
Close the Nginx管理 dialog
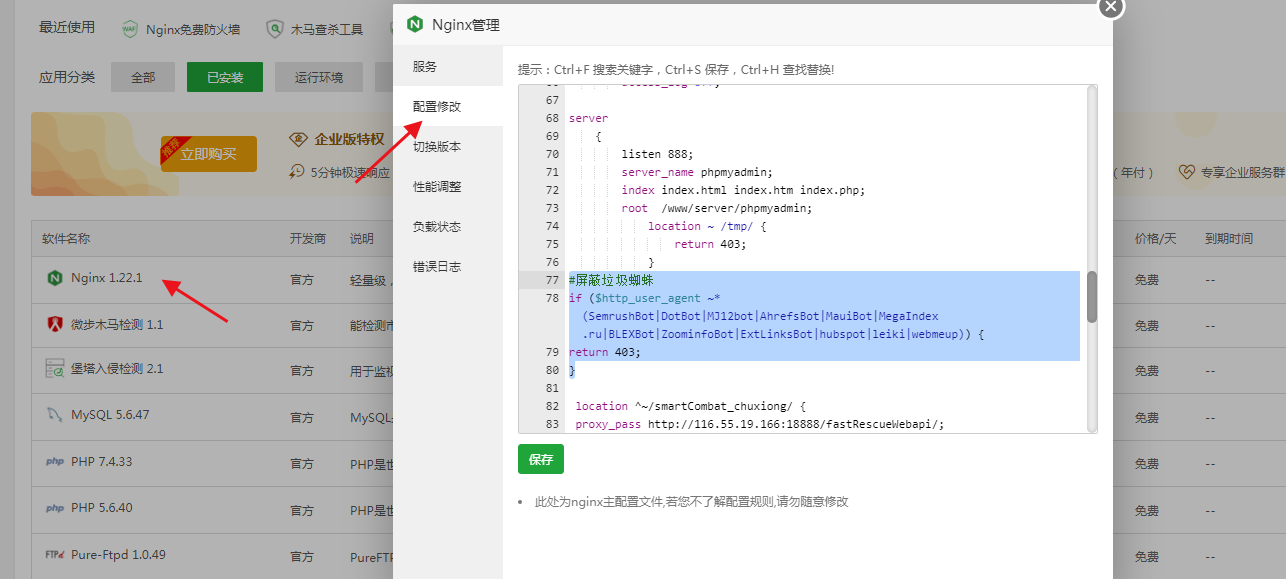(x=1111, y=6)
